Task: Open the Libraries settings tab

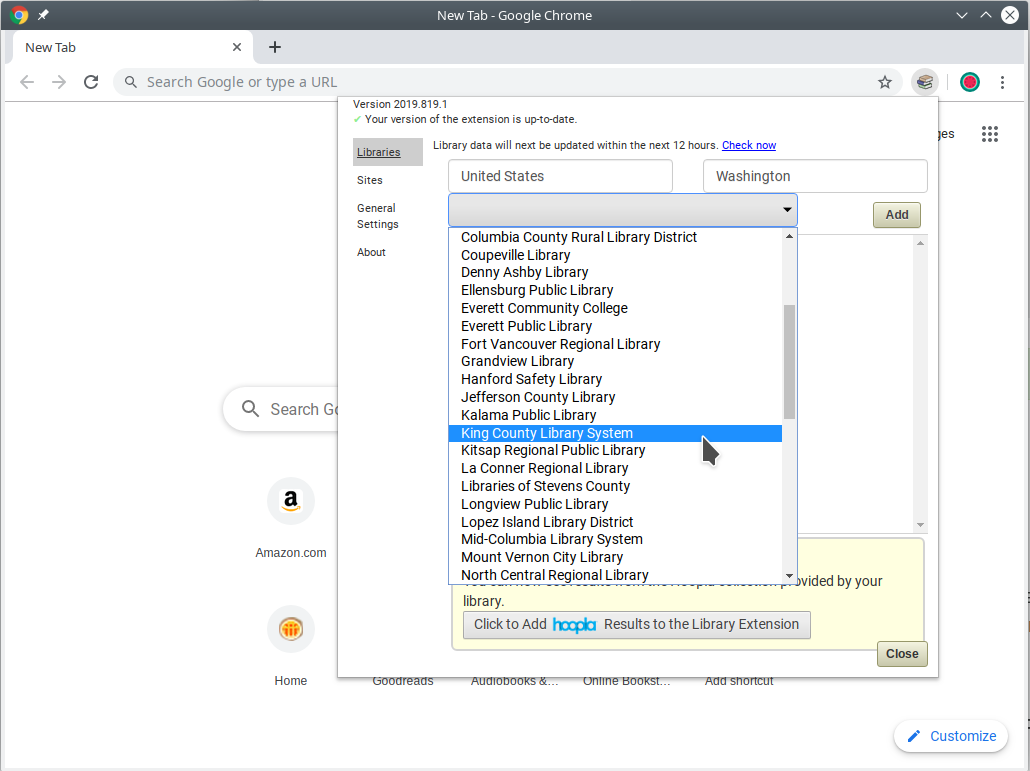Action: (x=388, y=152)
